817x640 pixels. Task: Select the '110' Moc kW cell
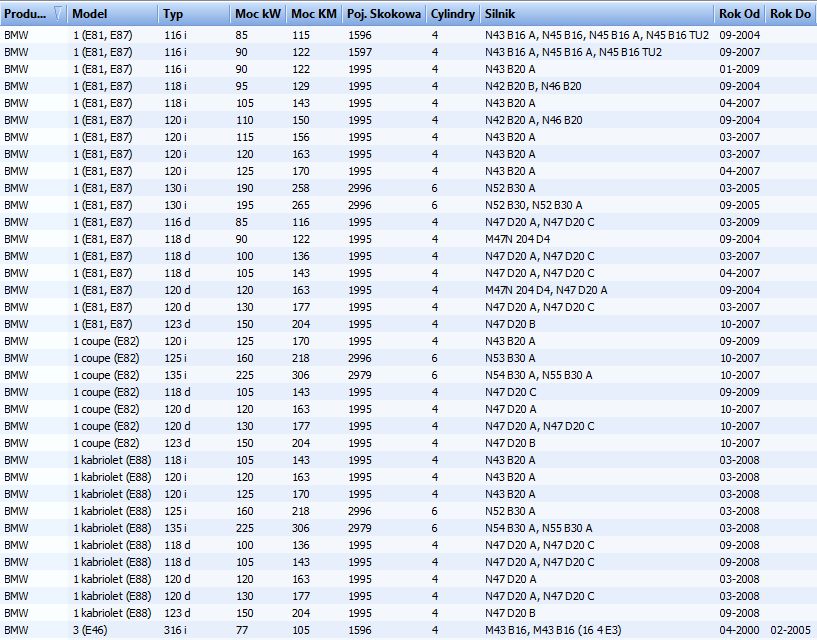click(244, 120)
